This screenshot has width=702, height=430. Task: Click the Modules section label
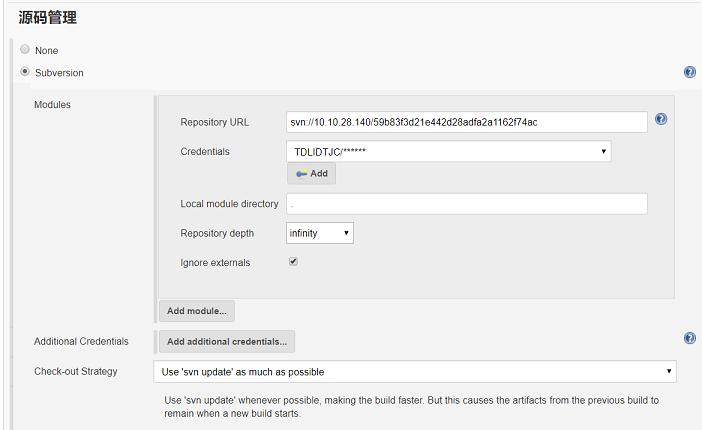click(x=52, y=104)
